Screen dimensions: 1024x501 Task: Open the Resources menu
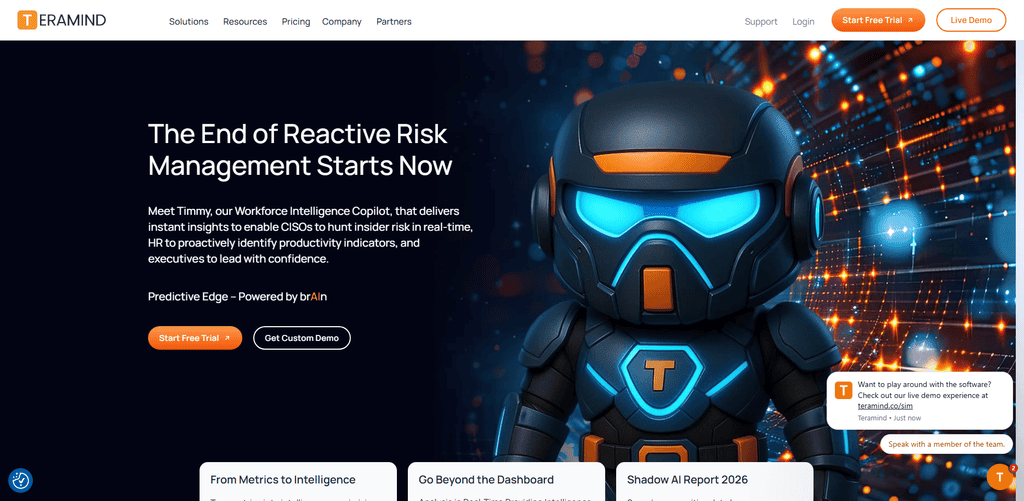click(x=245, y=22)
